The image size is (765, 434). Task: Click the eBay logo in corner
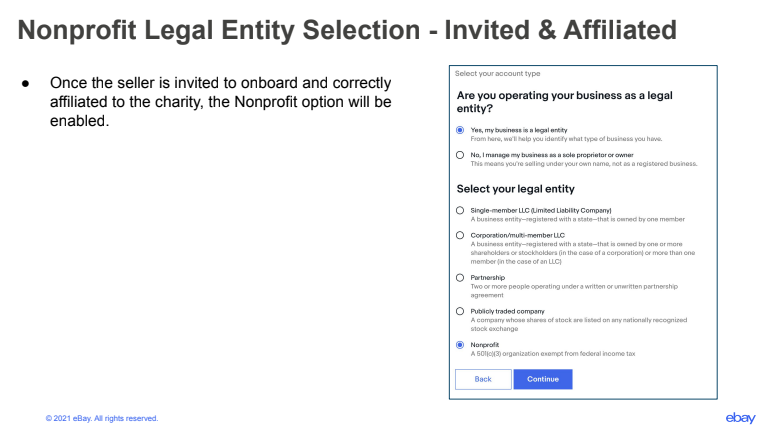740,418
